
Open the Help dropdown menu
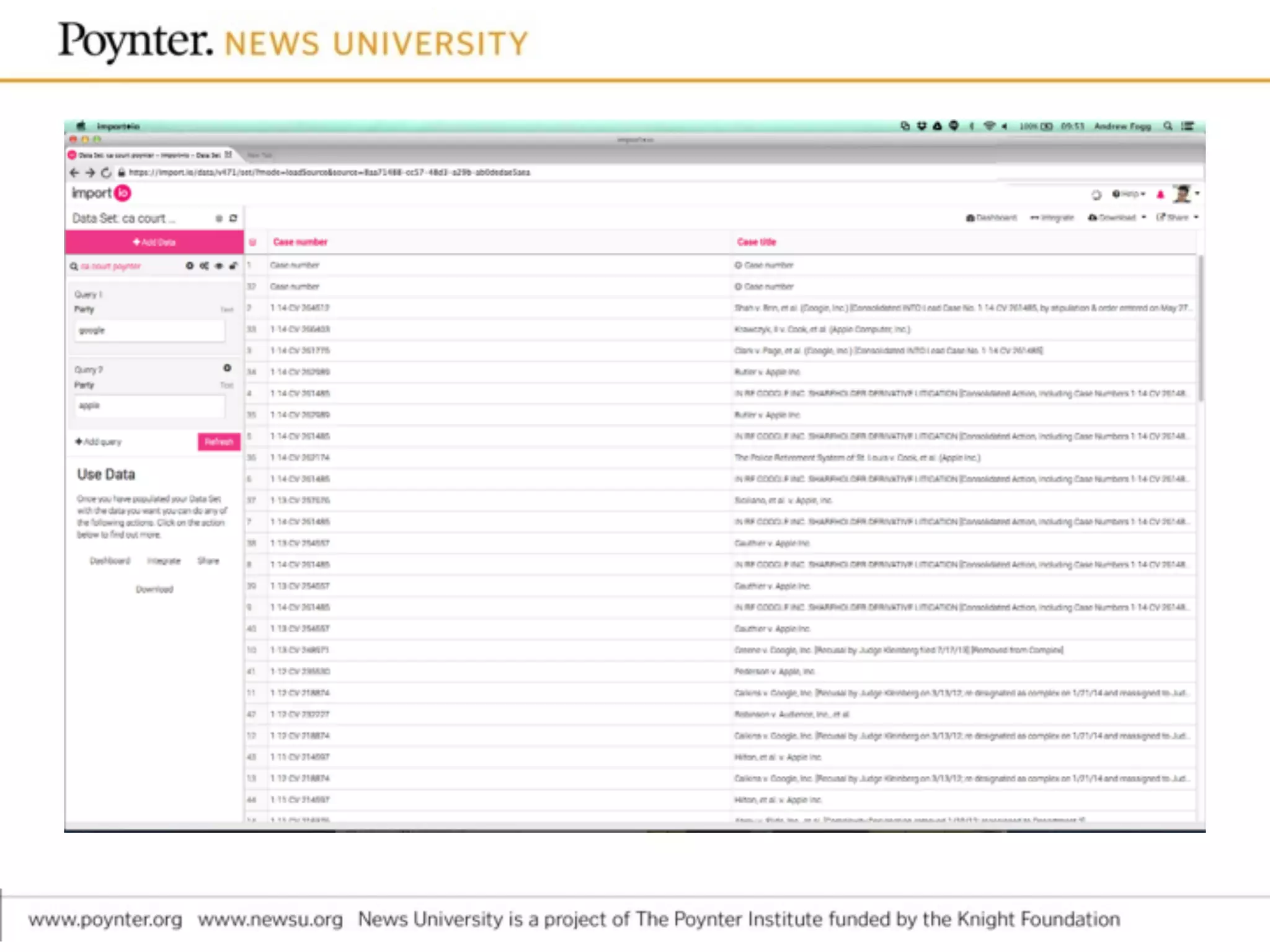1129,194
